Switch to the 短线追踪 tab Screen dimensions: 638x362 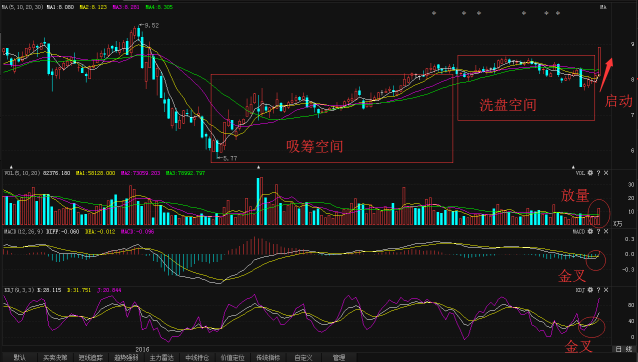tap(90, 358)
